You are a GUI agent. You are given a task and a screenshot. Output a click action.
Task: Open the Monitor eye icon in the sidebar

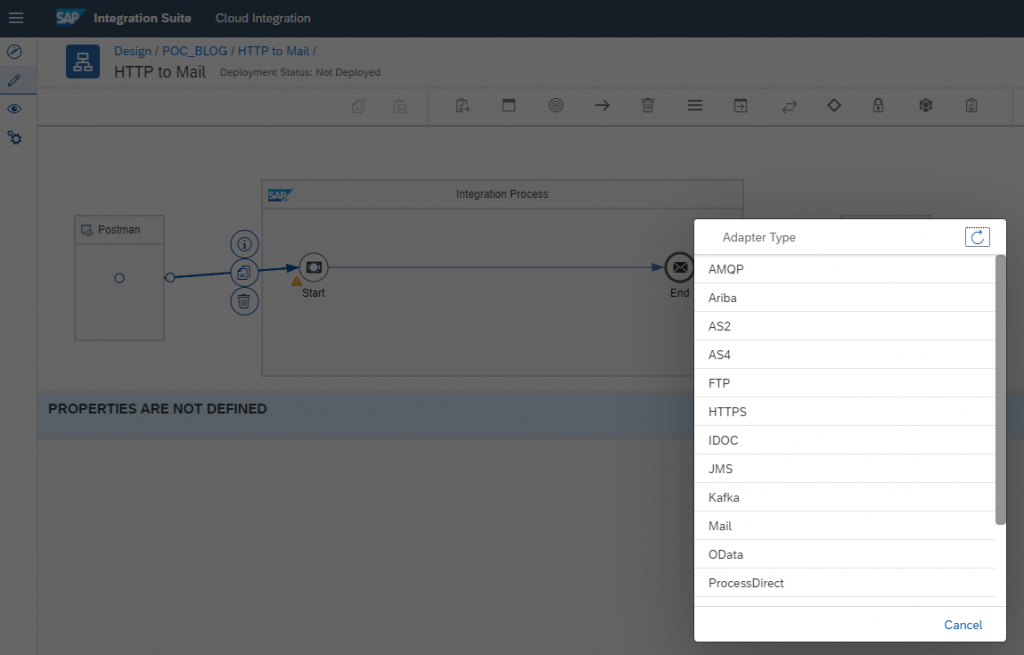click(14, 109)
